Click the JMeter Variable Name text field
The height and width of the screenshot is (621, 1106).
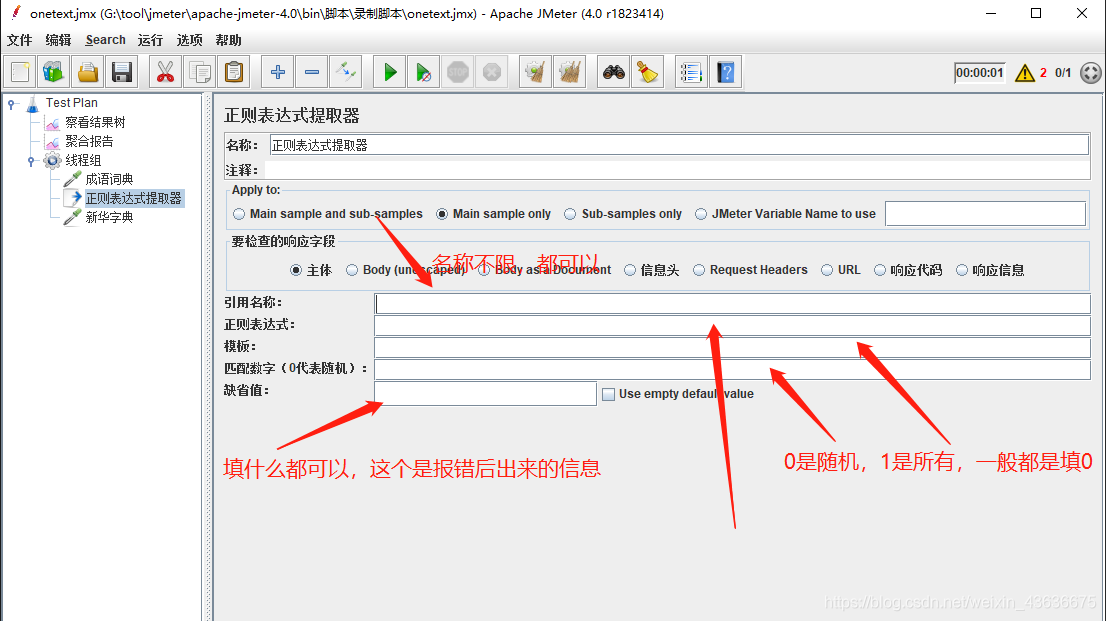[985, 214]
